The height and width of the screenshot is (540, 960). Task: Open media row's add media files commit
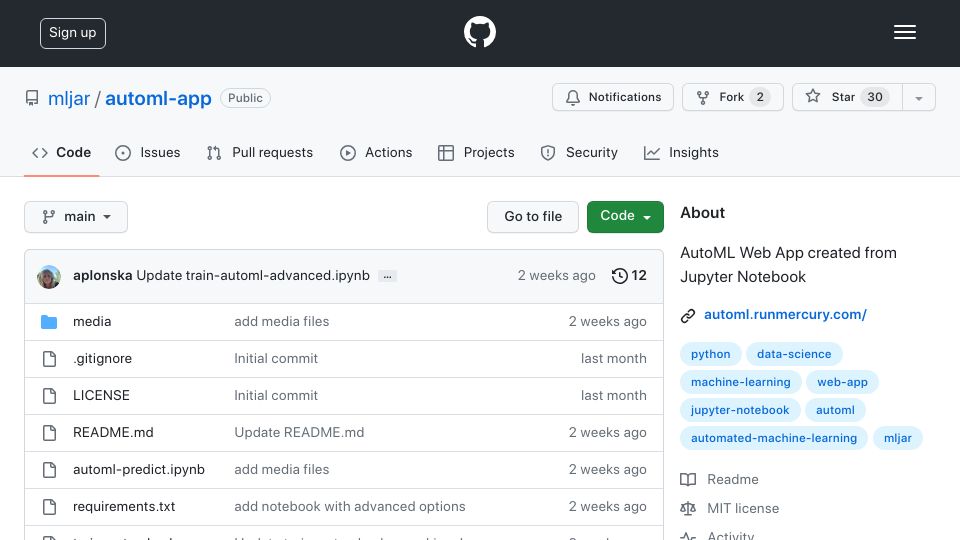(x=282, y=321)
